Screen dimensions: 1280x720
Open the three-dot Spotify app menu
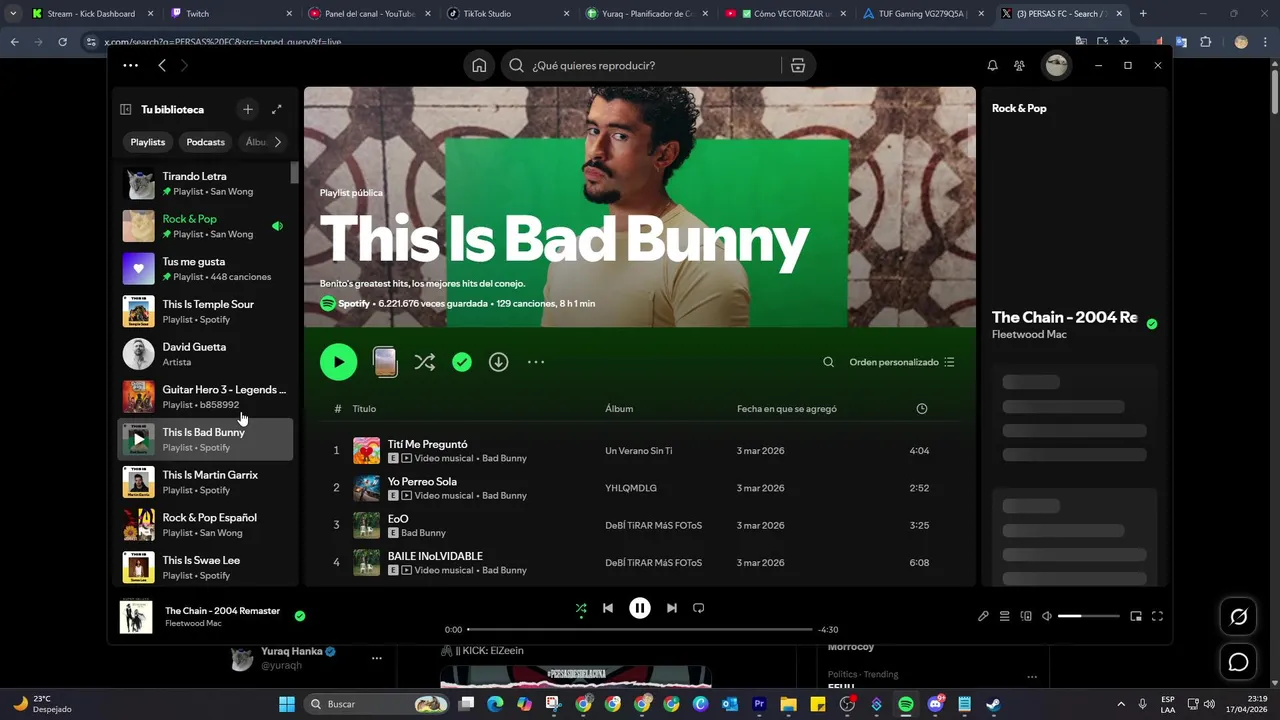131,65
